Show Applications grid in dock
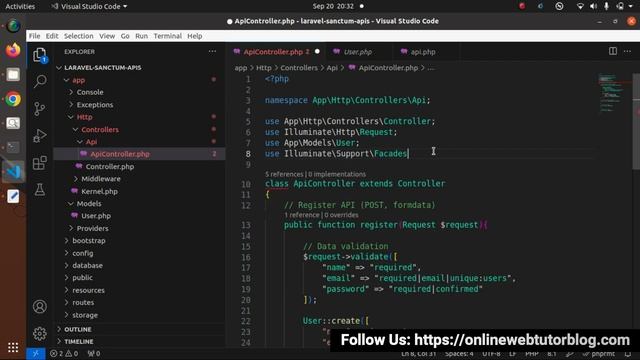 [x=13, y=347]
